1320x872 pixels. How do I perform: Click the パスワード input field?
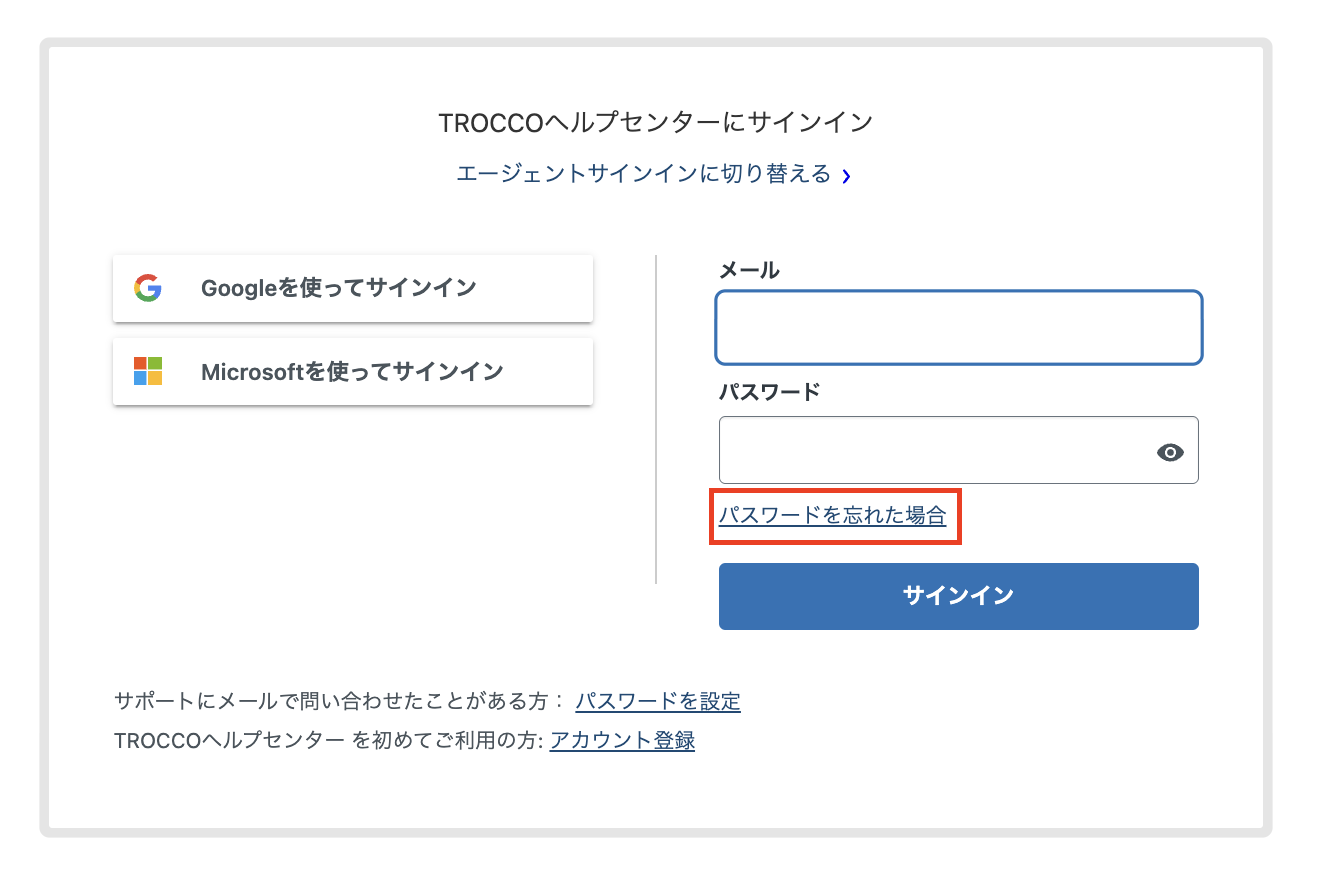tap(940, 450)
